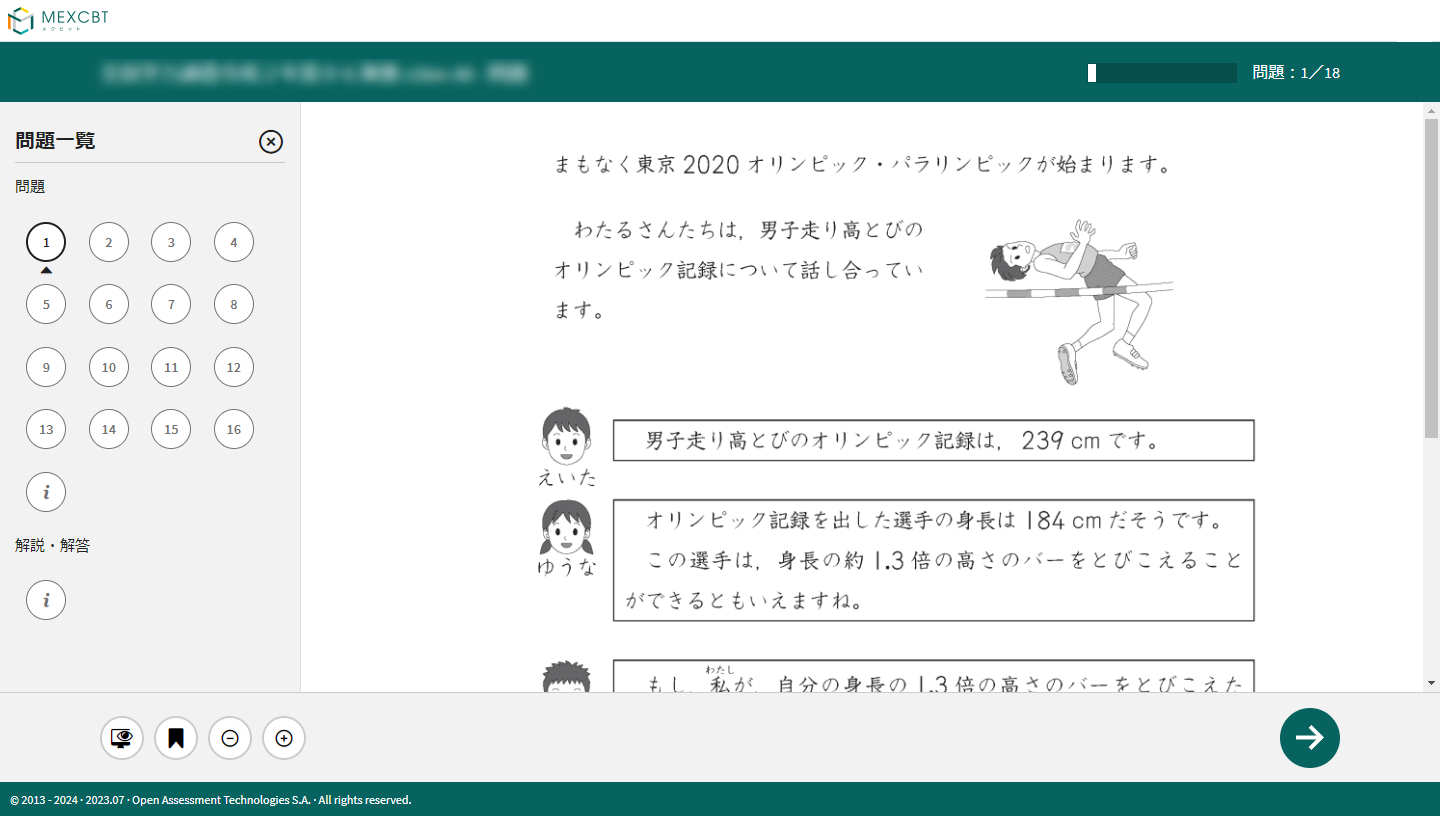Screen dimensions: 1440x816
Task: Zoom in using the plus icon
Action: 284,739
